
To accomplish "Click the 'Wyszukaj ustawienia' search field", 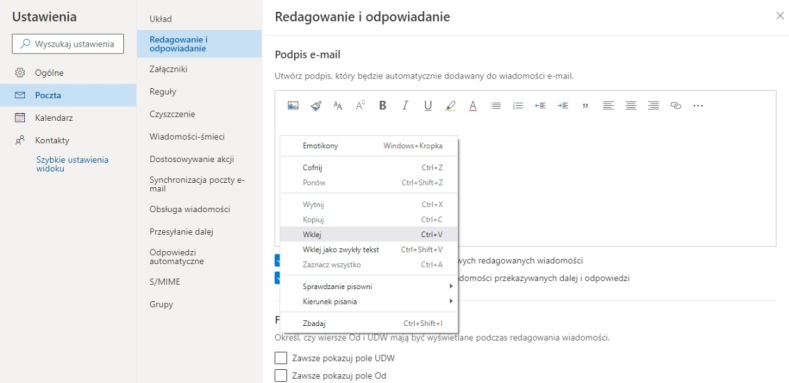I will (x=68, y=44).
